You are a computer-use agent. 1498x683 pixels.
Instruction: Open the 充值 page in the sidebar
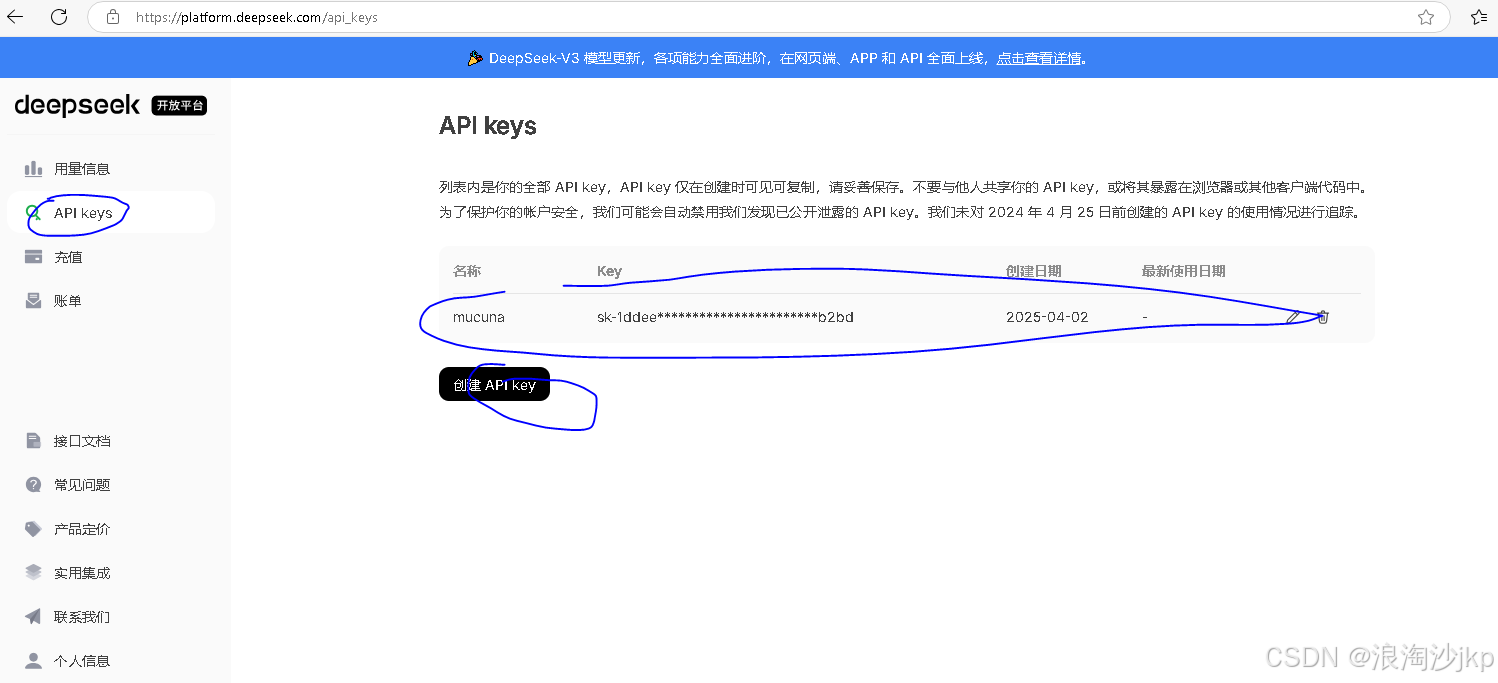coord(68,257)
